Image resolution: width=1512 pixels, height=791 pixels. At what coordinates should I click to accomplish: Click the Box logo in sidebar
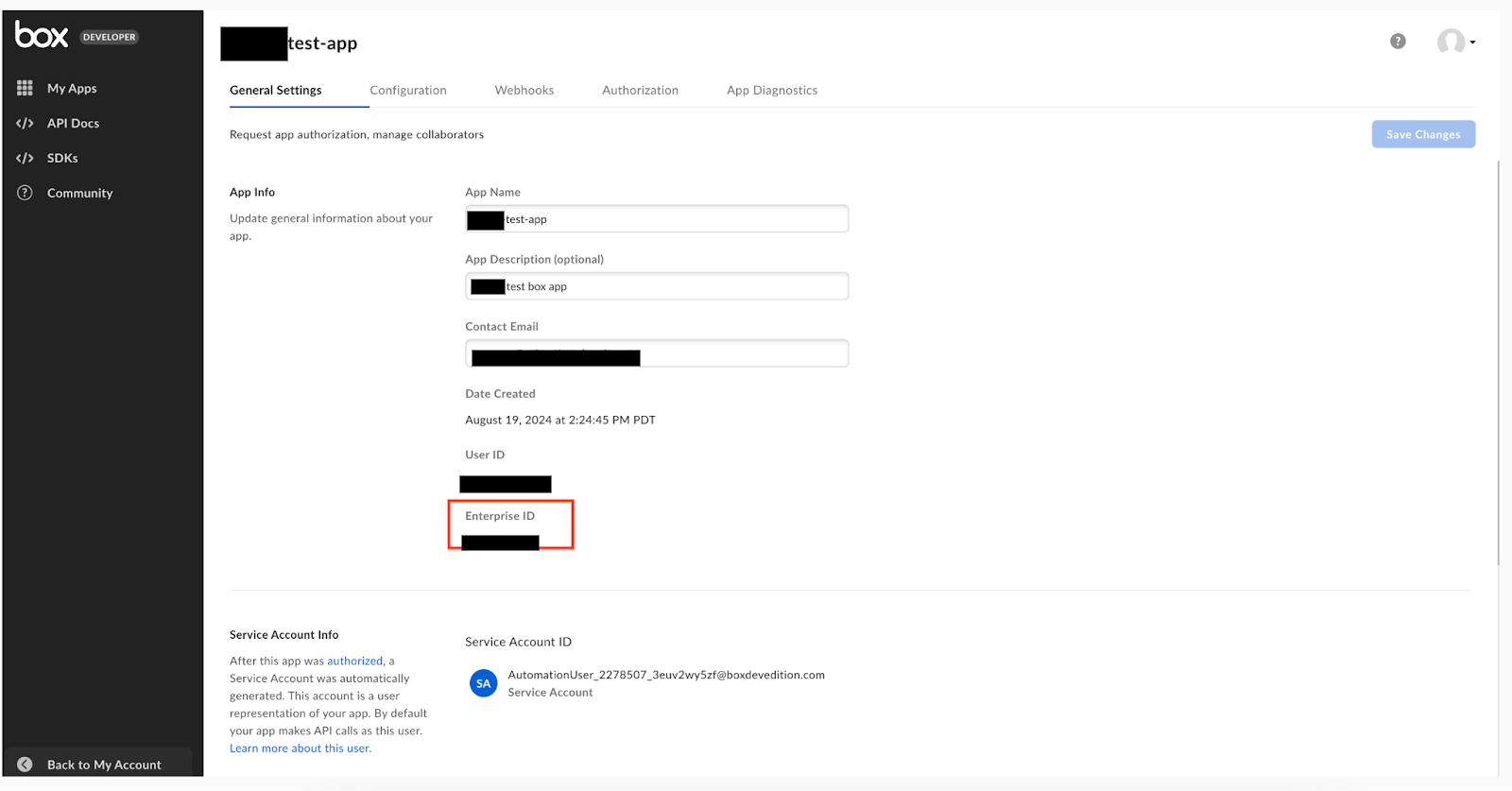(42, 36)
